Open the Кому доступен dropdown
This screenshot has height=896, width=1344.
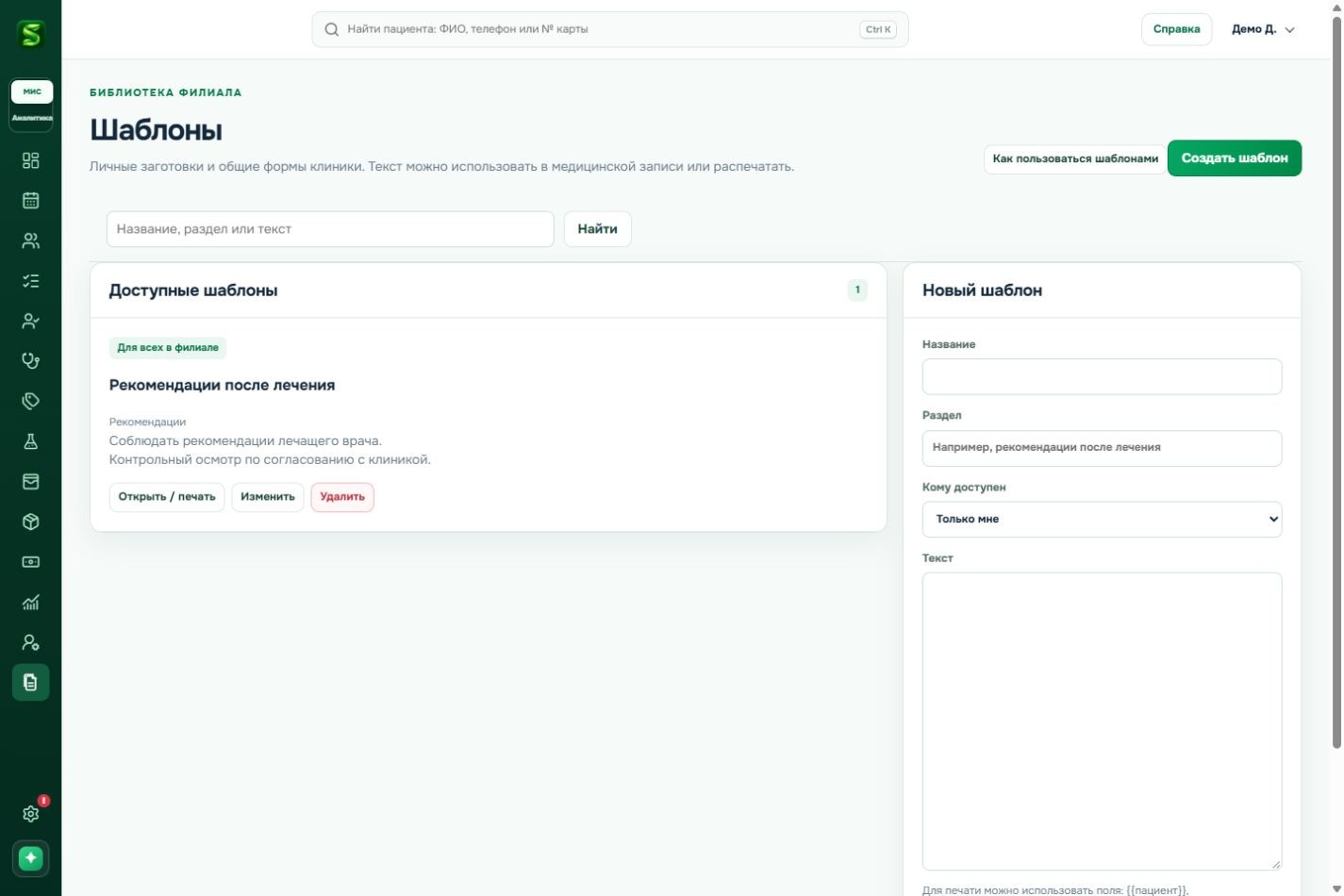pyautogui.click(x=1102, y=519)
